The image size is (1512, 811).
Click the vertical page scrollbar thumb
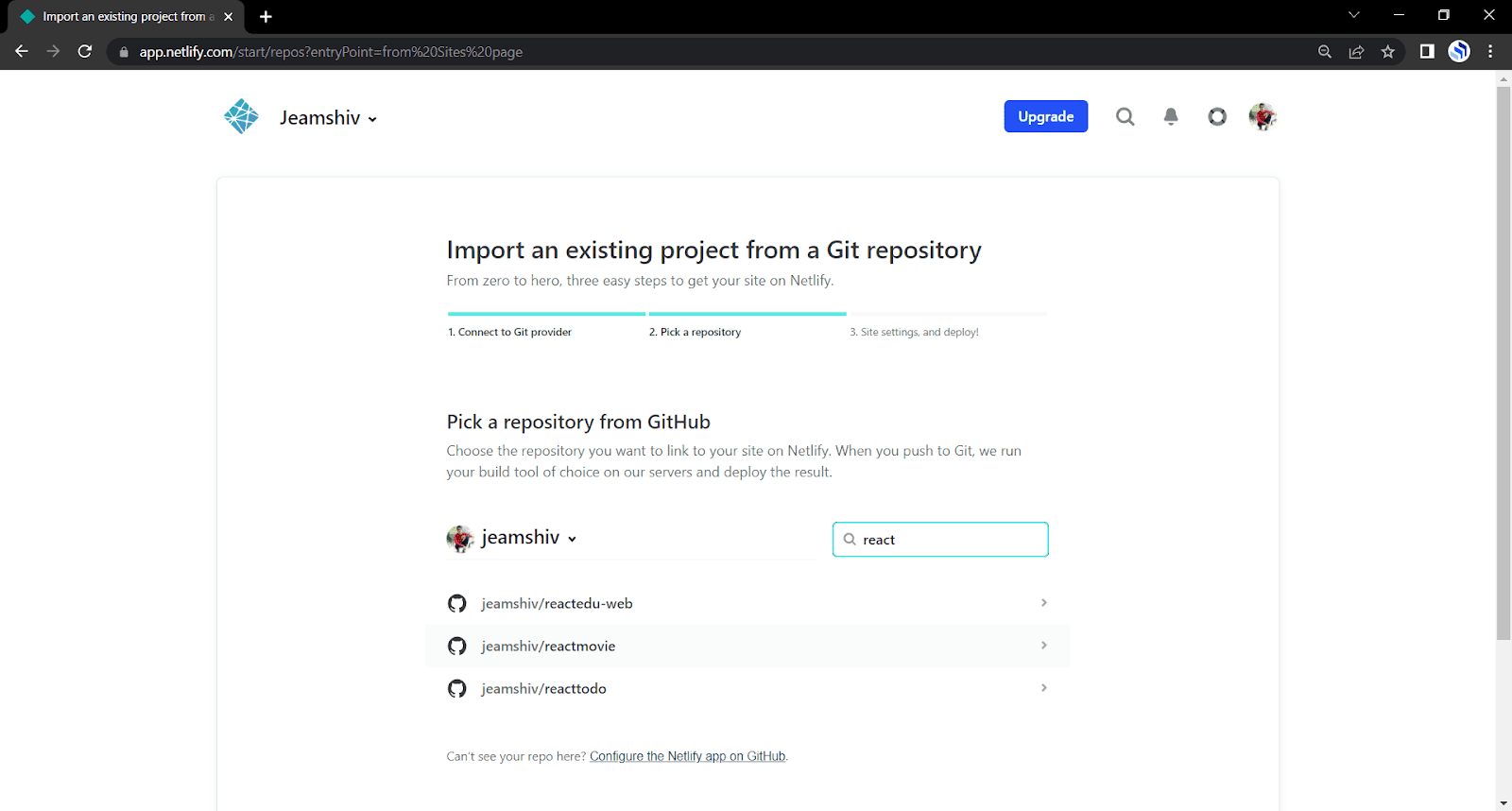coord(1503,364)
